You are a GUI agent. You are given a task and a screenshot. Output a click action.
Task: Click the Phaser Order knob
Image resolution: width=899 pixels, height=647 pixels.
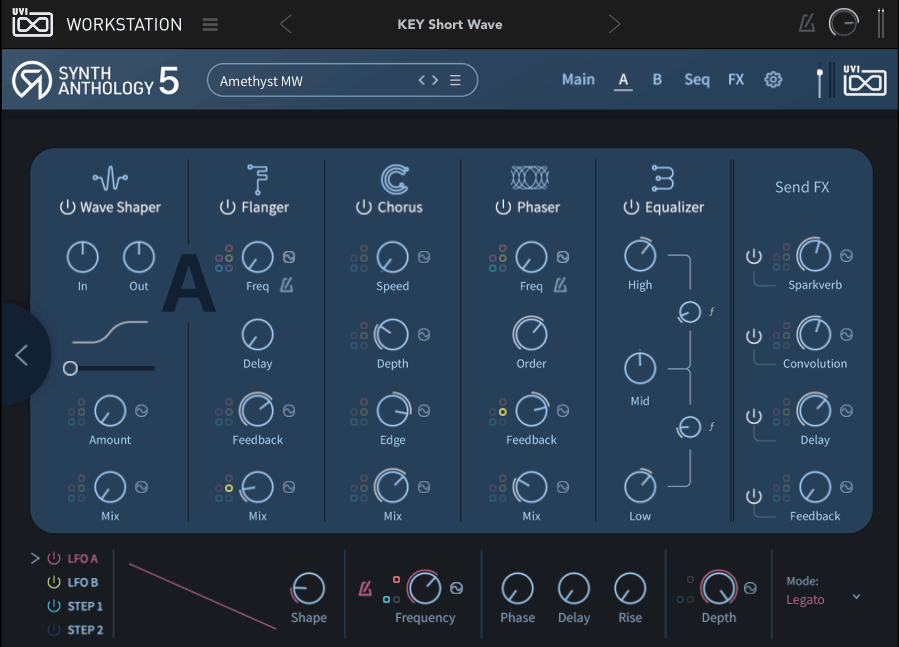point(530,334)
